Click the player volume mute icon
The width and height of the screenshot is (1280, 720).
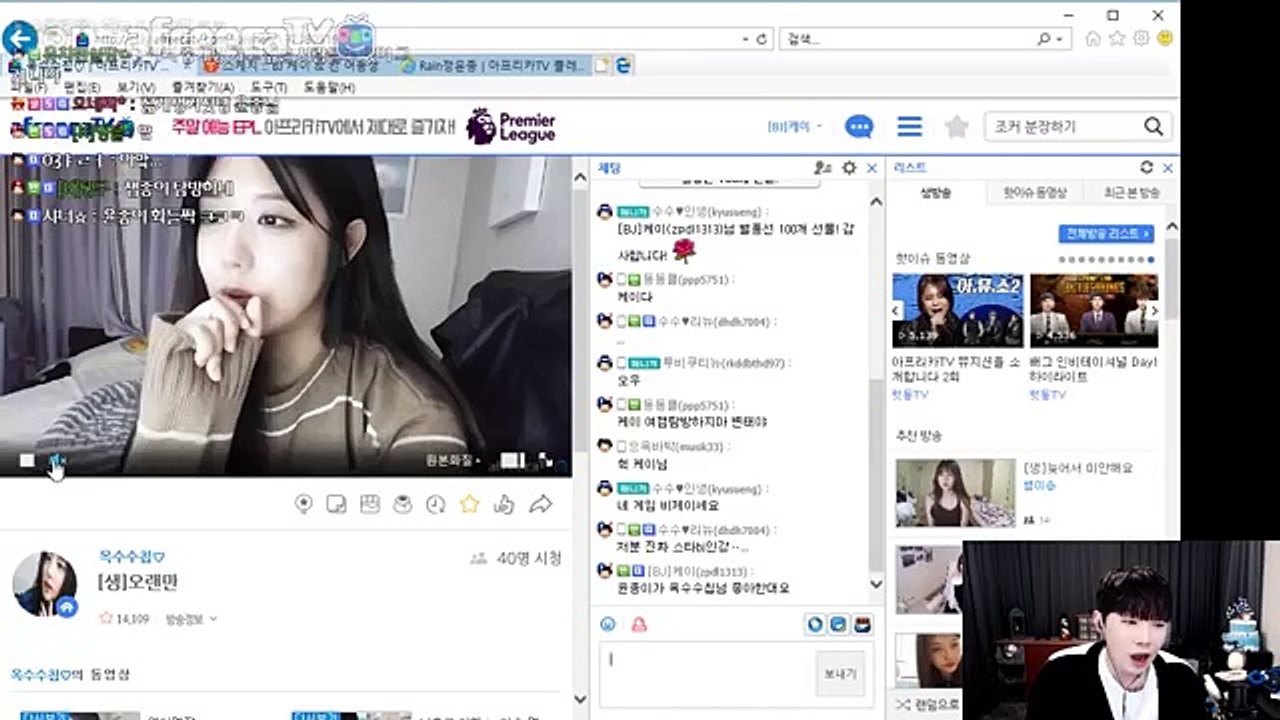[x=57, y=460]
